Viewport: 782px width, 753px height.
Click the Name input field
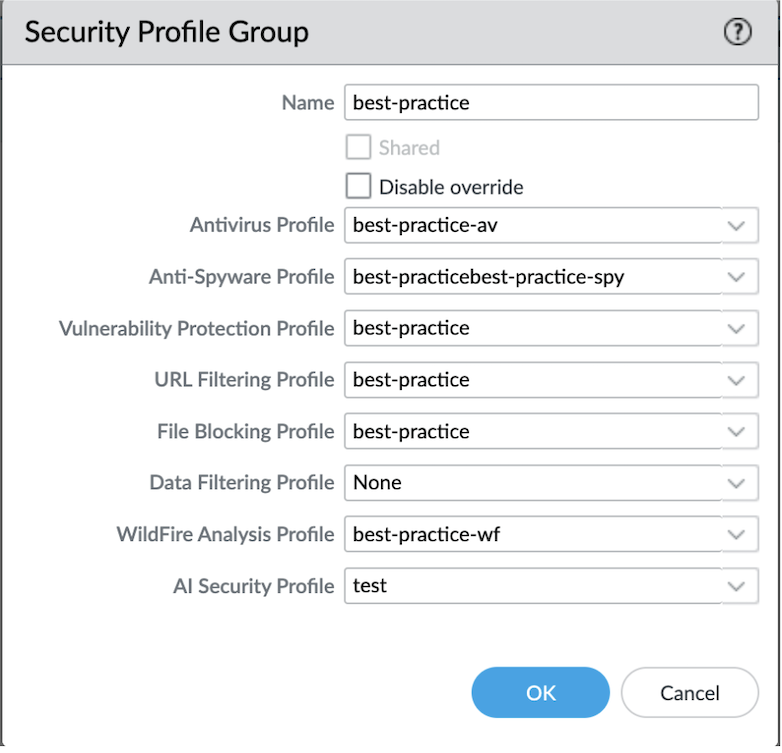pos(550,102)
